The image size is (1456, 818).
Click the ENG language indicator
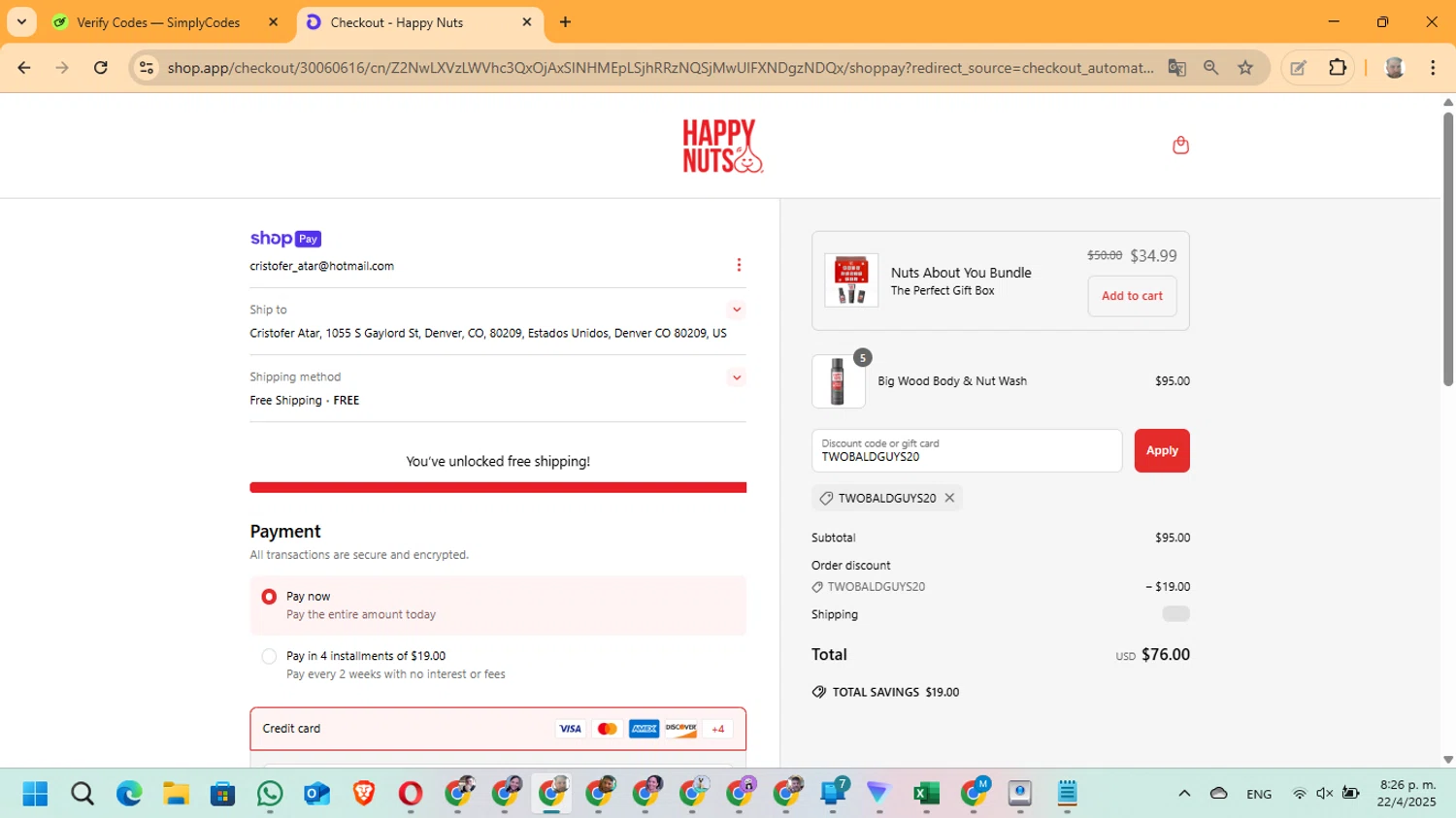pos(1259,794)
